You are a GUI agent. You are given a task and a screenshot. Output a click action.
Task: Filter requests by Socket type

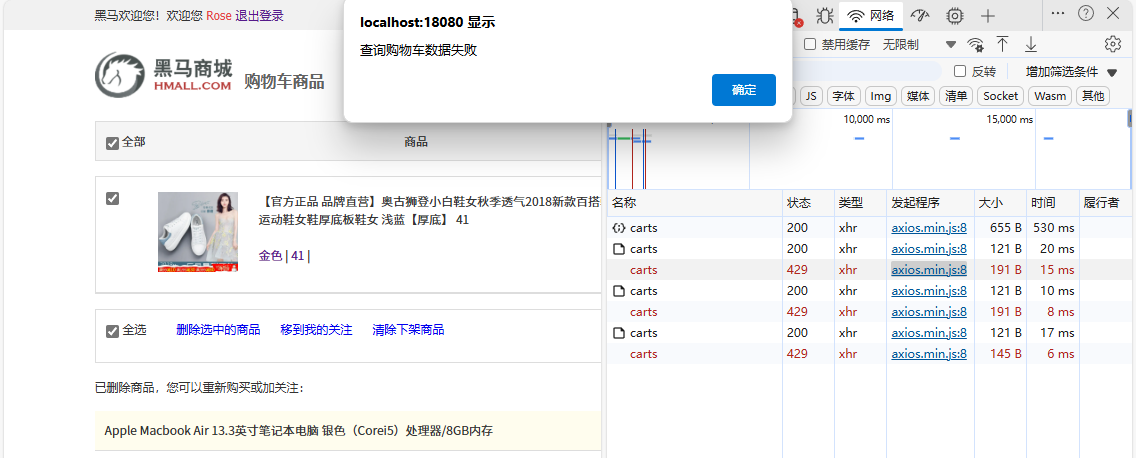(1000, 96)
